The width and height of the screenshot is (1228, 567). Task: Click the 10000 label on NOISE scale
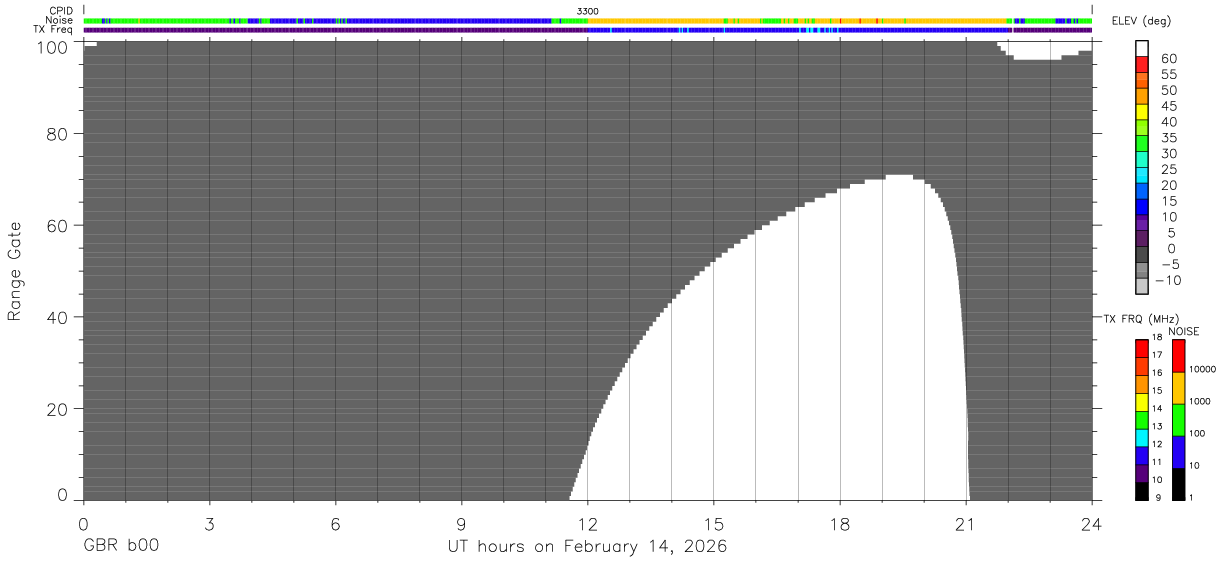[x=1202, y=370]
